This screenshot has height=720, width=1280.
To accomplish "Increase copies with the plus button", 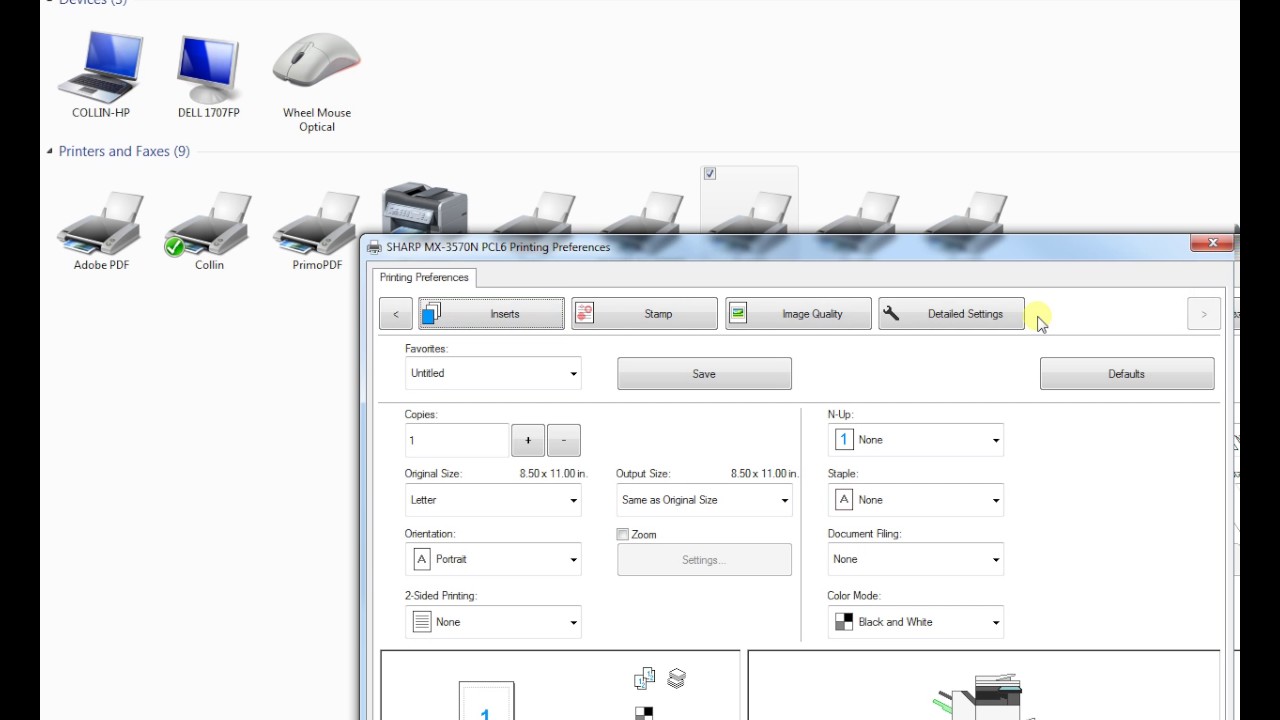I will (528, 440).
